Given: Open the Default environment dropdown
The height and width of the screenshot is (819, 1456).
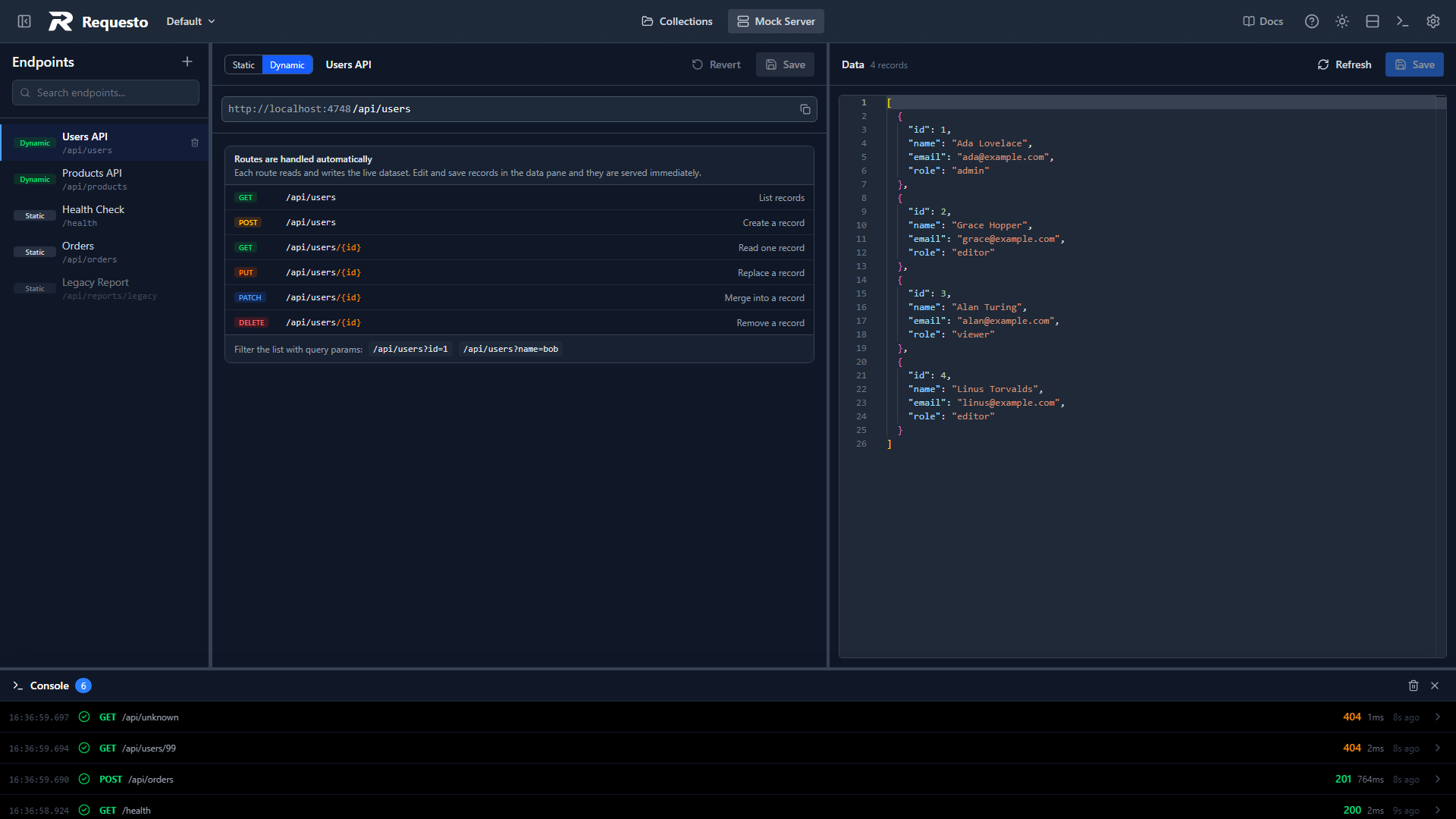Looking at the screenshot, I should (191, 21).
